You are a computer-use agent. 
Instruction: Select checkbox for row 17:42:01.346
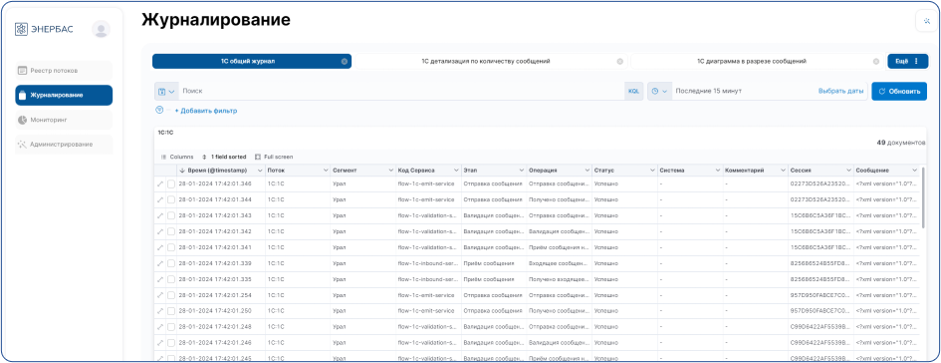[x=171, y=184]
